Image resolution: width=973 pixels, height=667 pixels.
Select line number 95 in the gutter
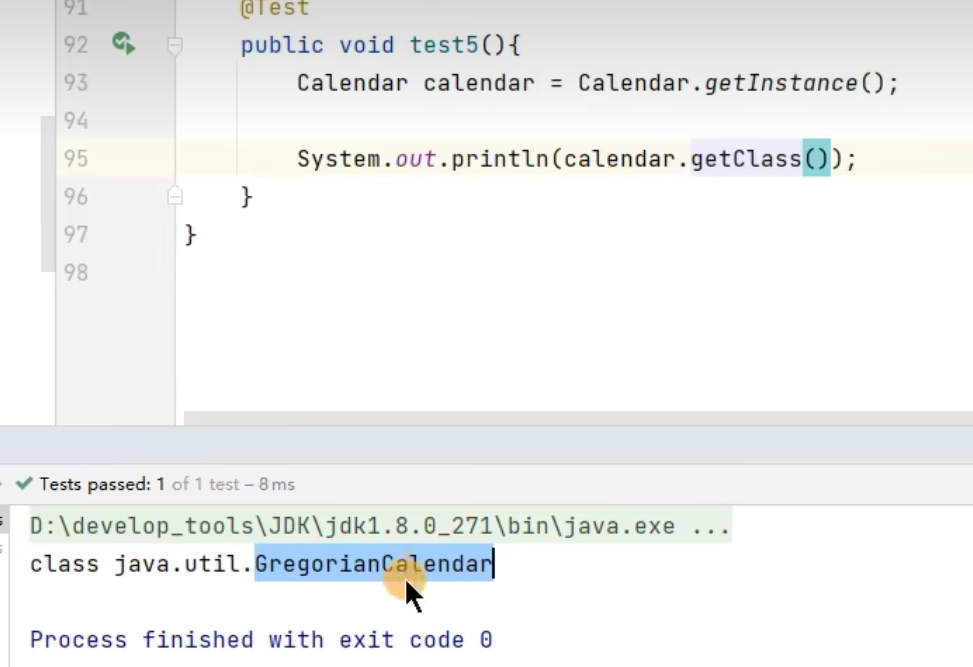click(76, 158)
